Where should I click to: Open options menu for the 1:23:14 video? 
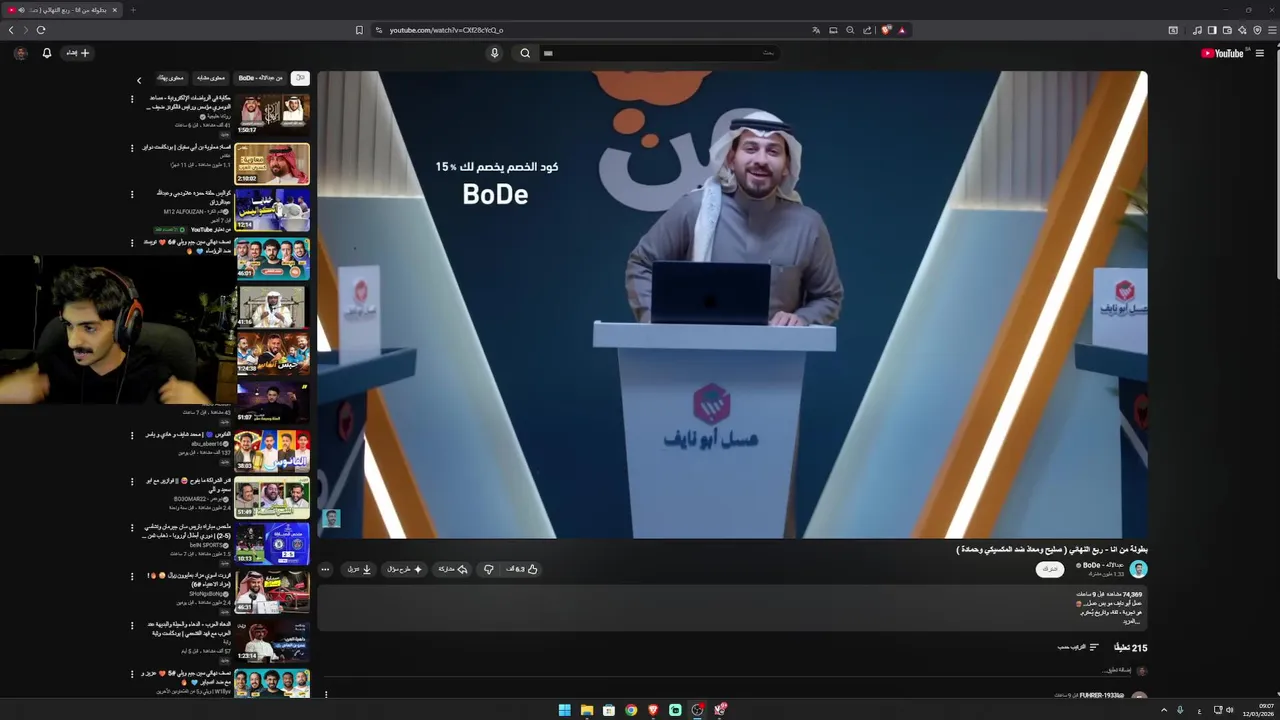pos(132,625)
